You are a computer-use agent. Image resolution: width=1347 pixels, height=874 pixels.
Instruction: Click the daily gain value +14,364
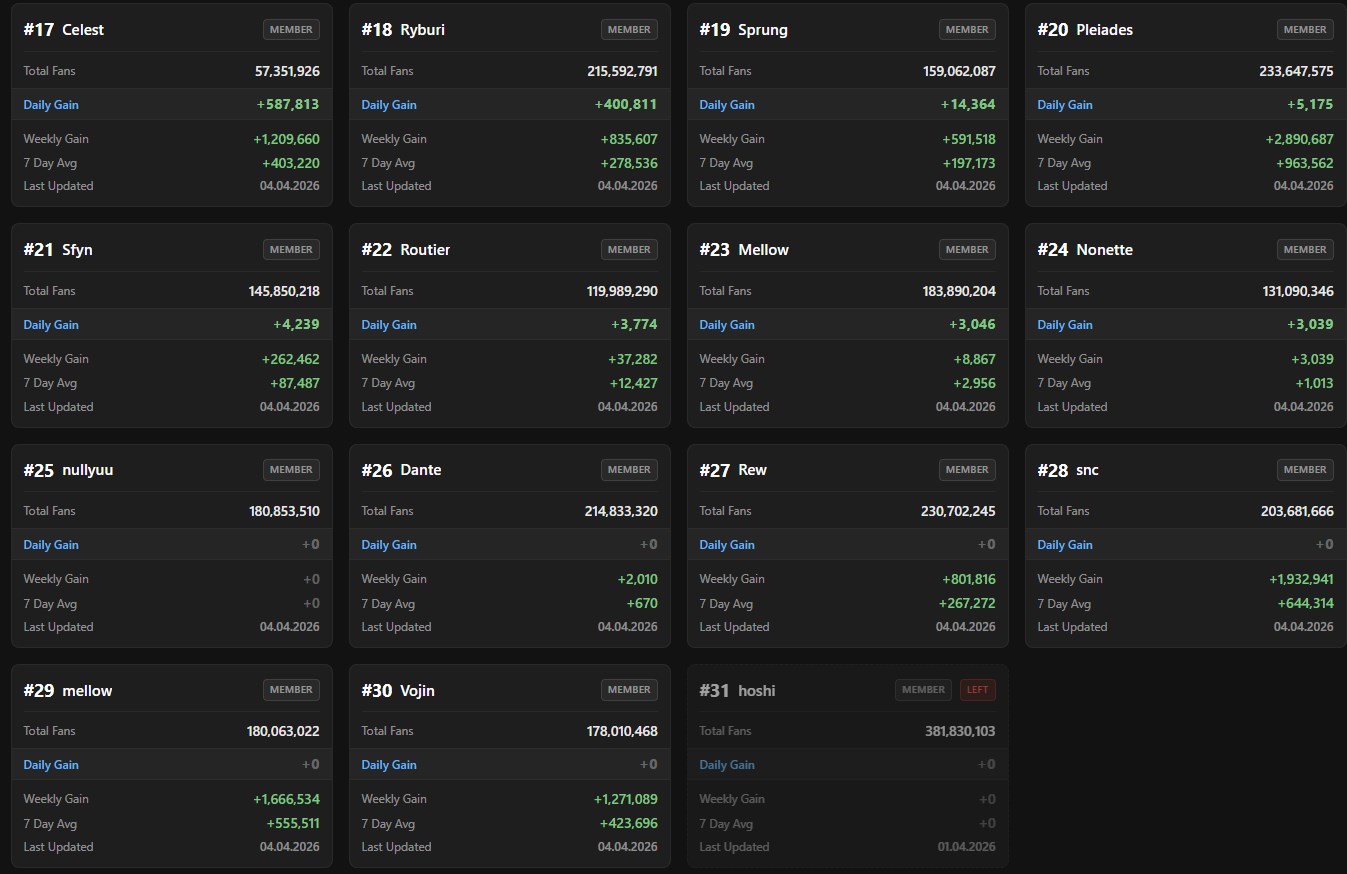coord(968,105)
